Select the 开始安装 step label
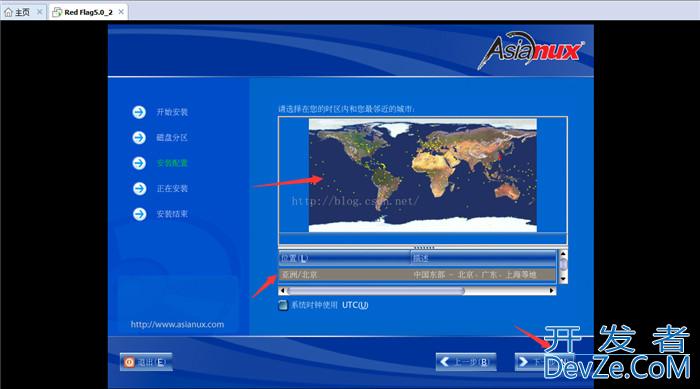Screen dimensions: 700x389 click(x=172, y=112)
